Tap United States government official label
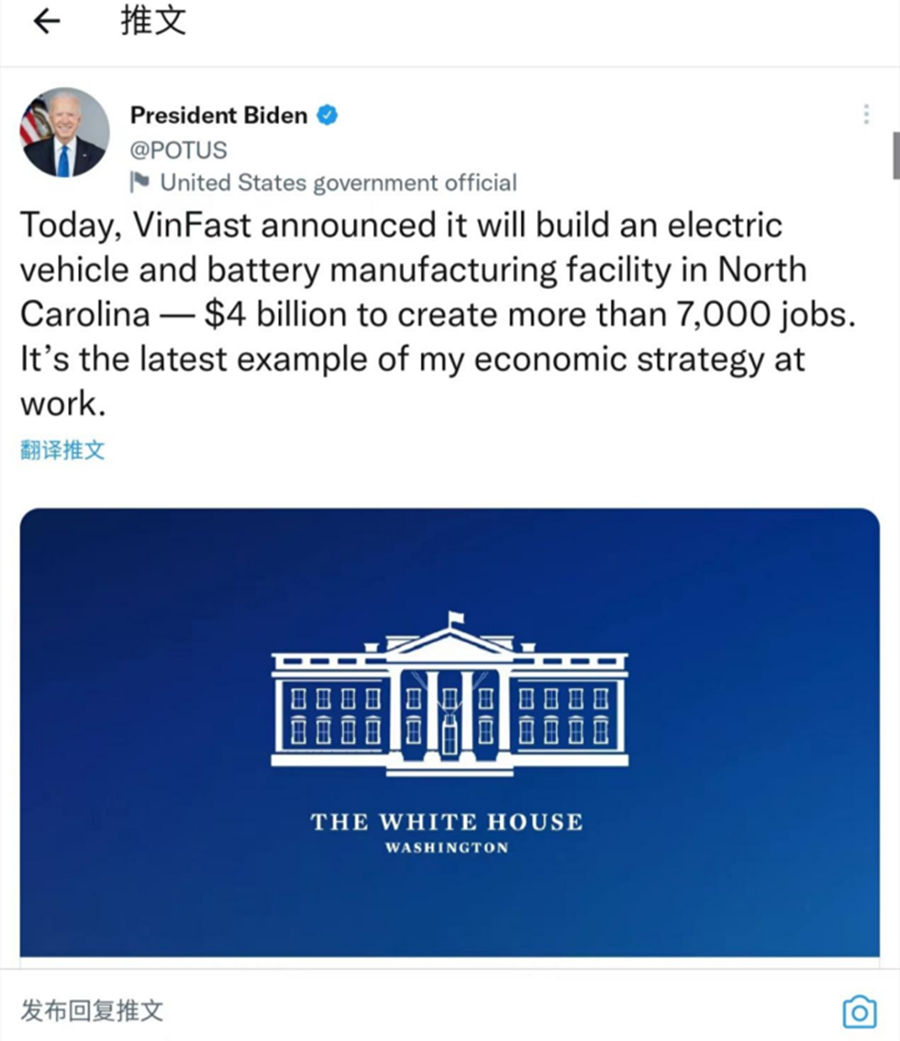The height and width of the screenshot is (1041, 900). 338,182
